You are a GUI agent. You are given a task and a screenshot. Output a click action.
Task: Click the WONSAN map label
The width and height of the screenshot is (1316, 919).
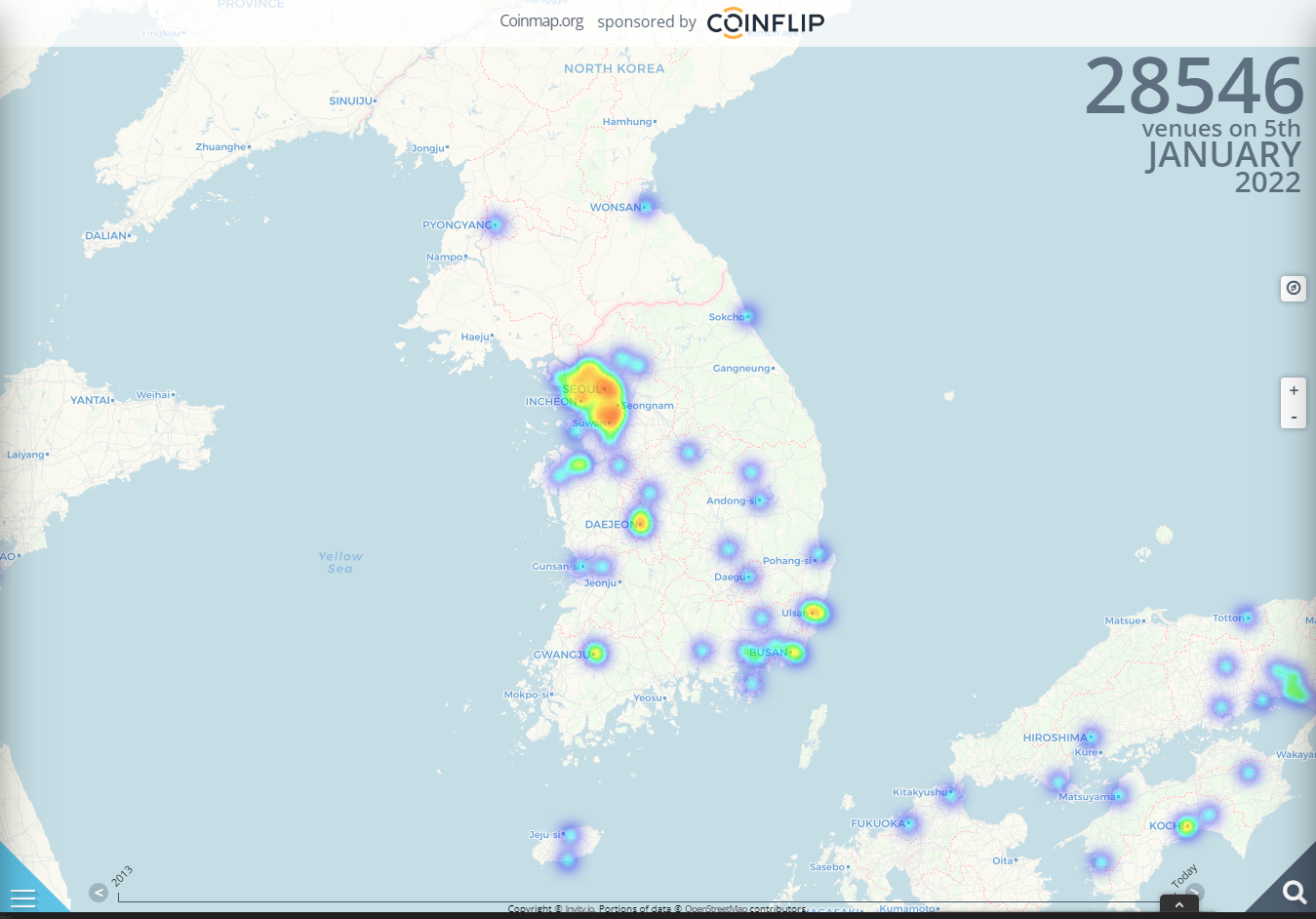tap(616, 207)
